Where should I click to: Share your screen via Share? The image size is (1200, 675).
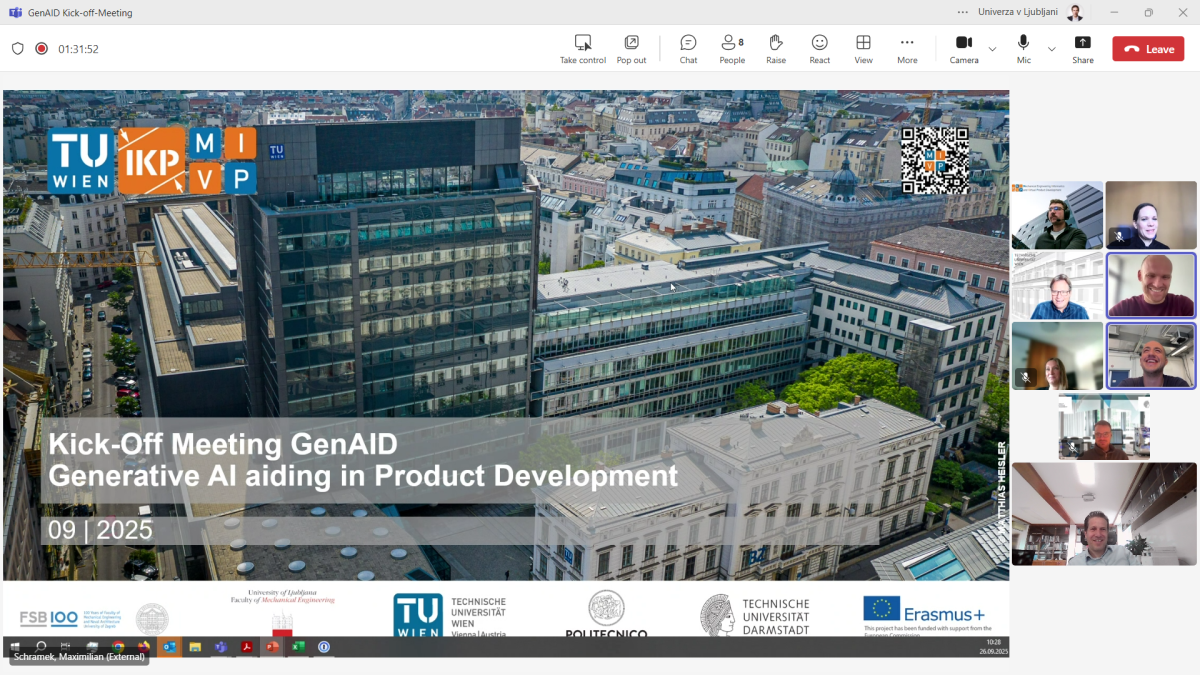1082,48
